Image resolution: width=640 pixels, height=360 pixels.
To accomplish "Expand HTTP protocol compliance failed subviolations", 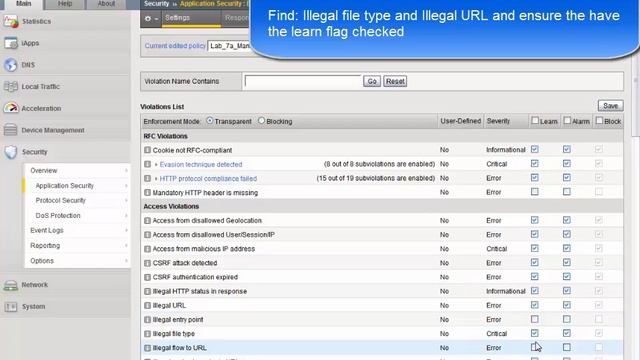I will click(156, 179).
